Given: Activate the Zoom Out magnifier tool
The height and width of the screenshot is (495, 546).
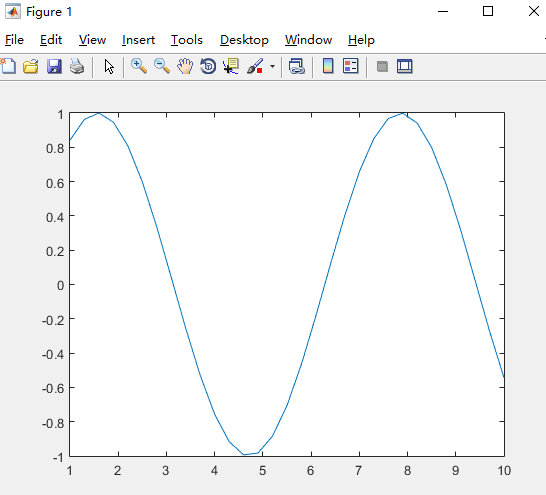Looking at the screenshot, I should tap(162, 66).
